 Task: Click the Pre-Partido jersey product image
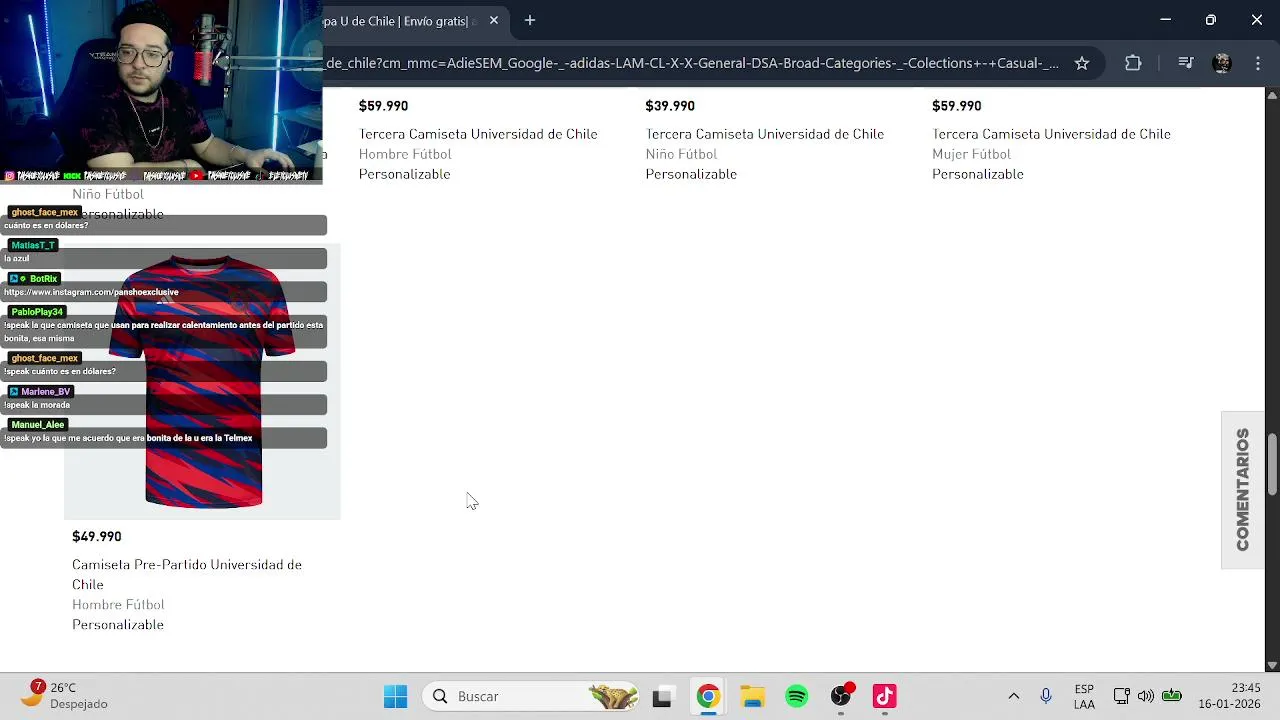tap(203, 382)
